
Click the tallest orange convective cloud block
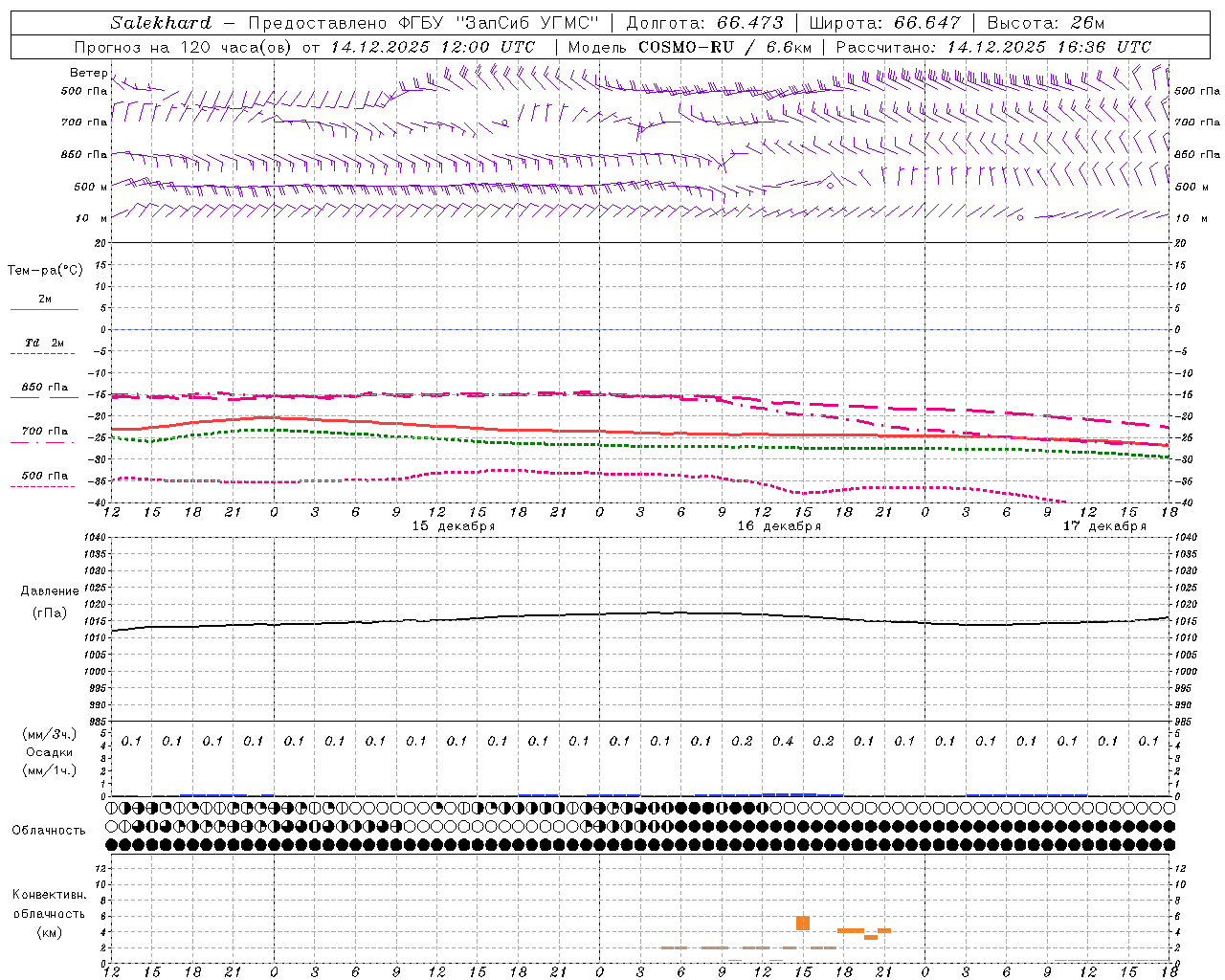(803, 924)
